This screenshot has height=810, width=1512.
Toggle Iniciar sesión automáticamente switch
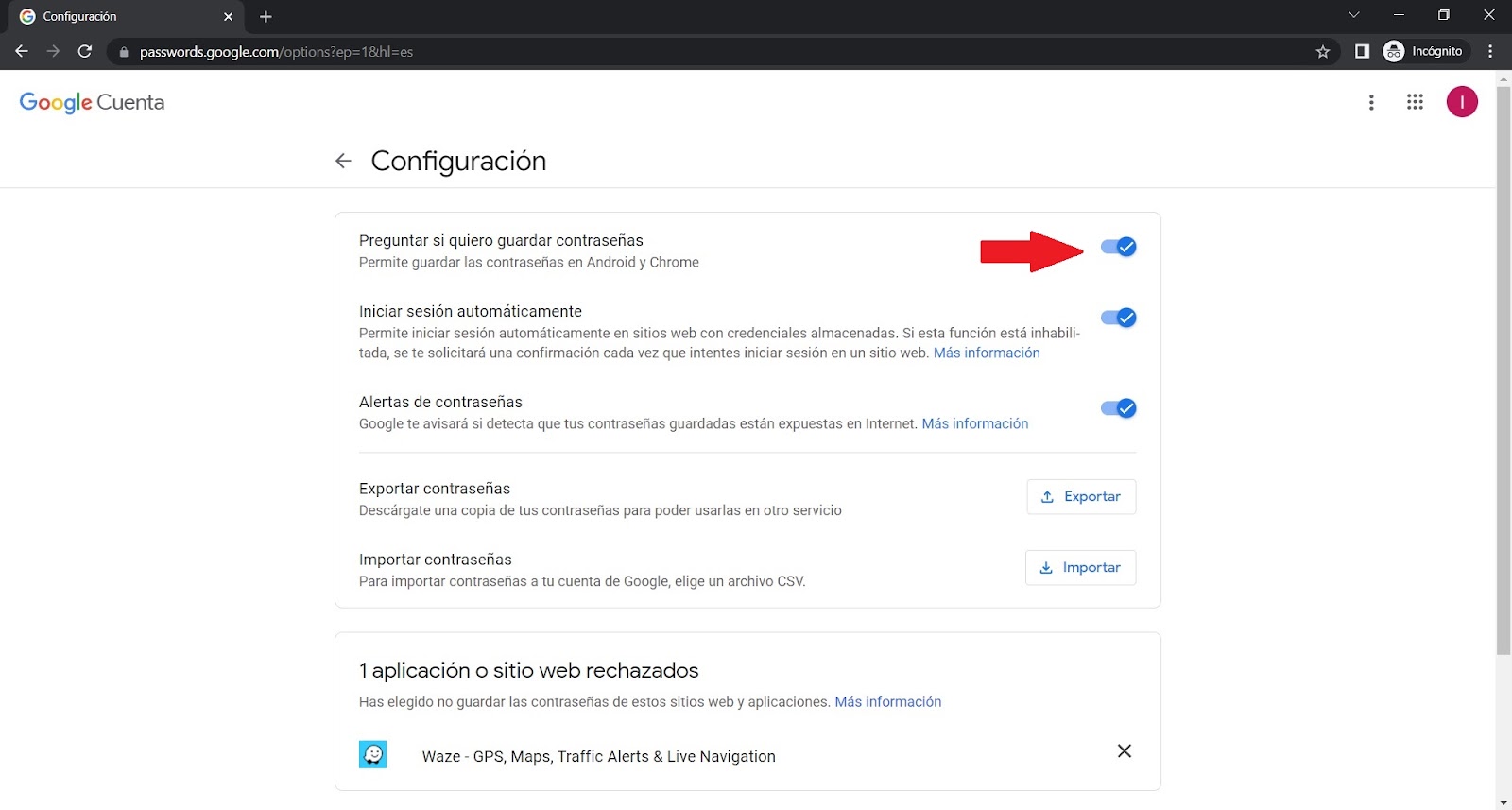tap(1118, 318)
